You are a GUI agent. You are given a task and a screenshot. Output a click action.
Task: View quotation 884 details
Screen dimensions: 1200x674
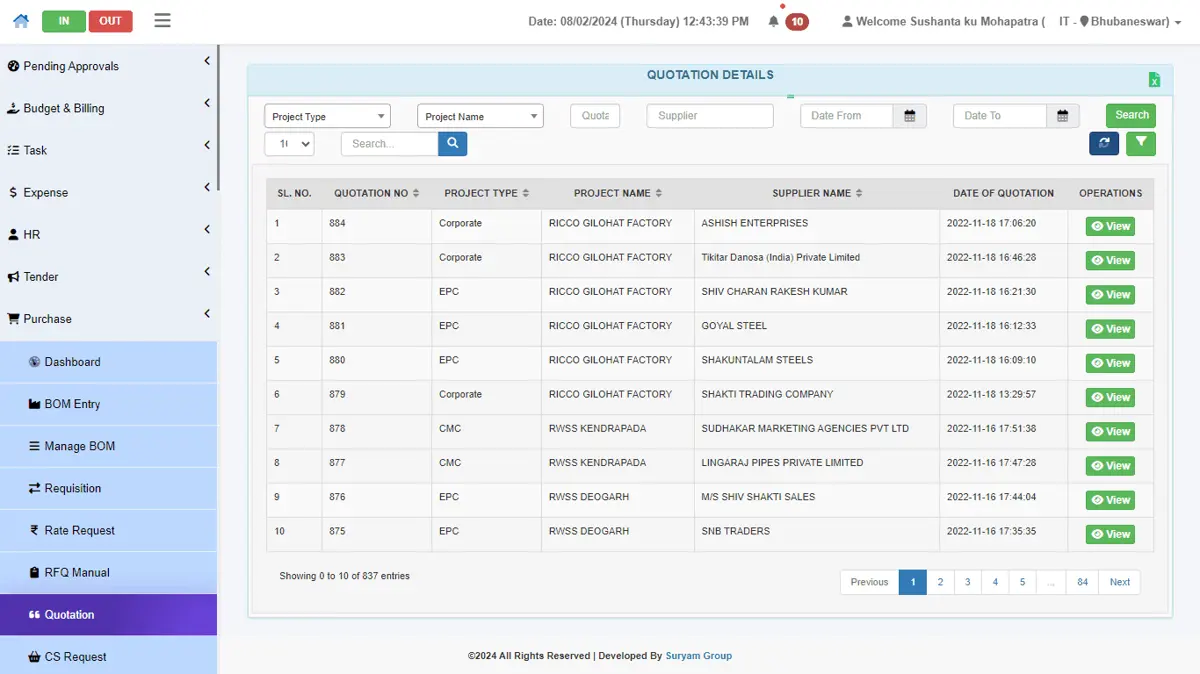1110,226
